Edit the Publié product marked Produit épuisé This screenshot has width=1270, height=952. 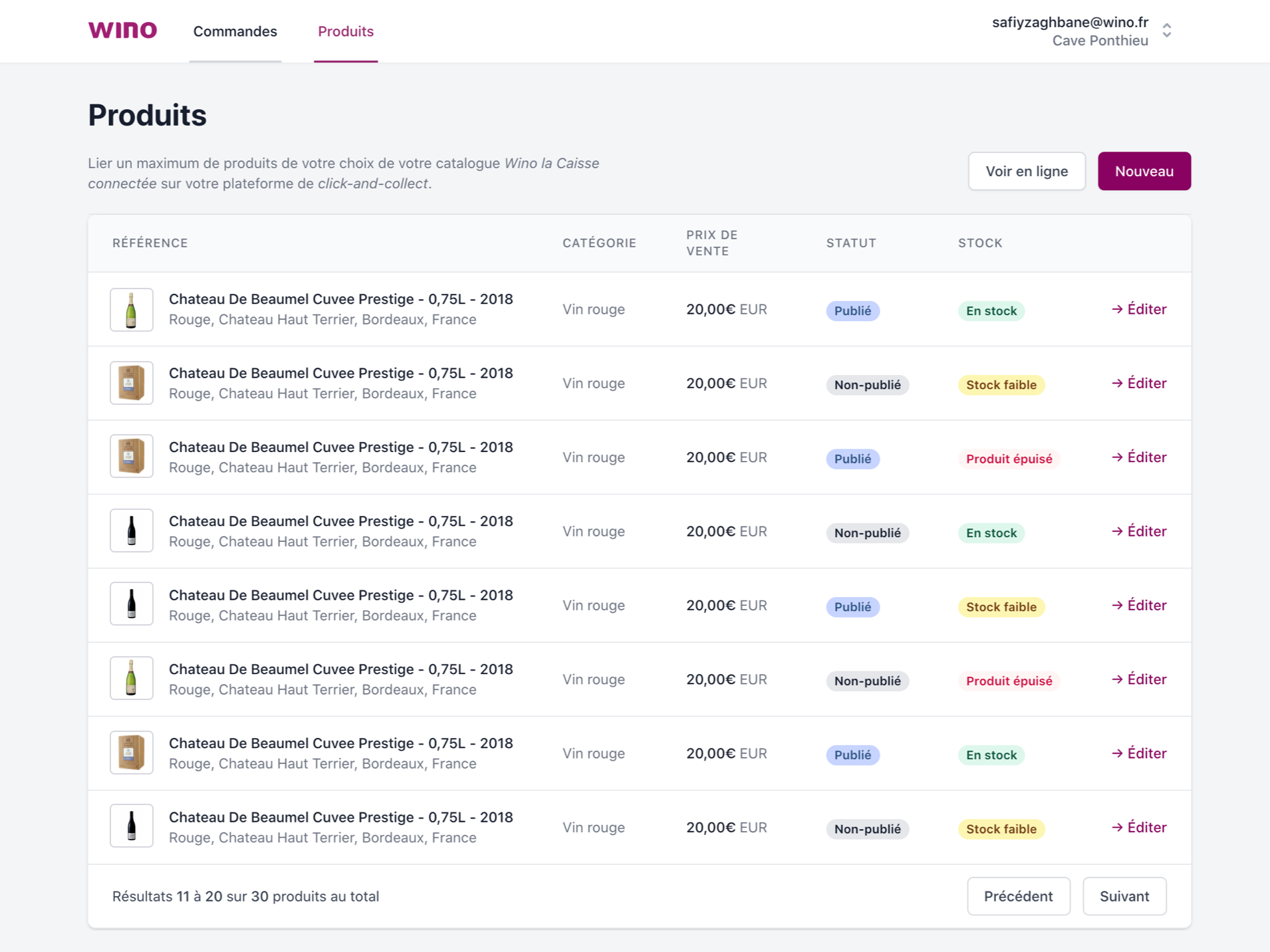tap(1139, 457)
